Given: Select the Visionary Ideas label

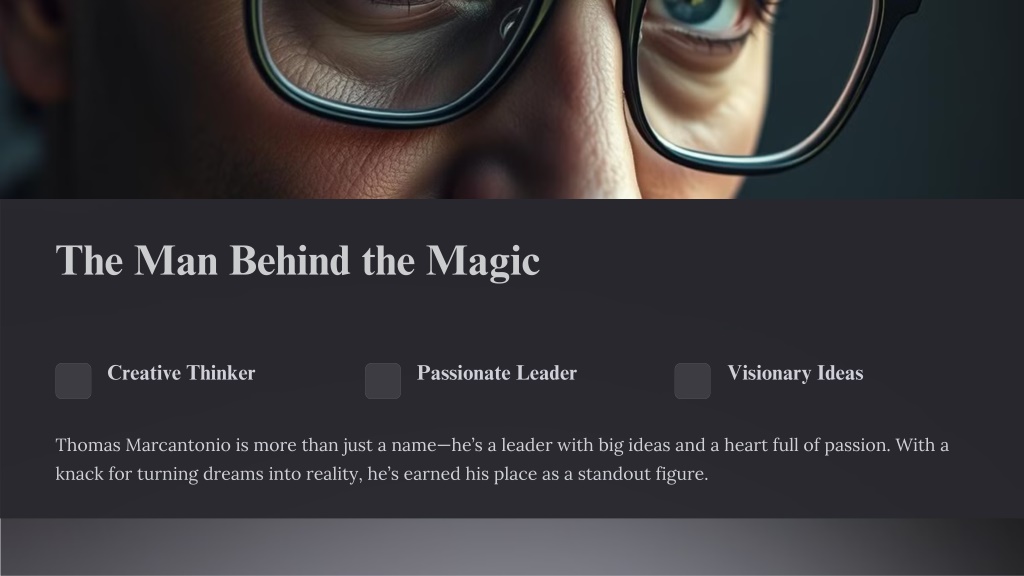Looking at the screenshot, I should [x=795, y=373].
